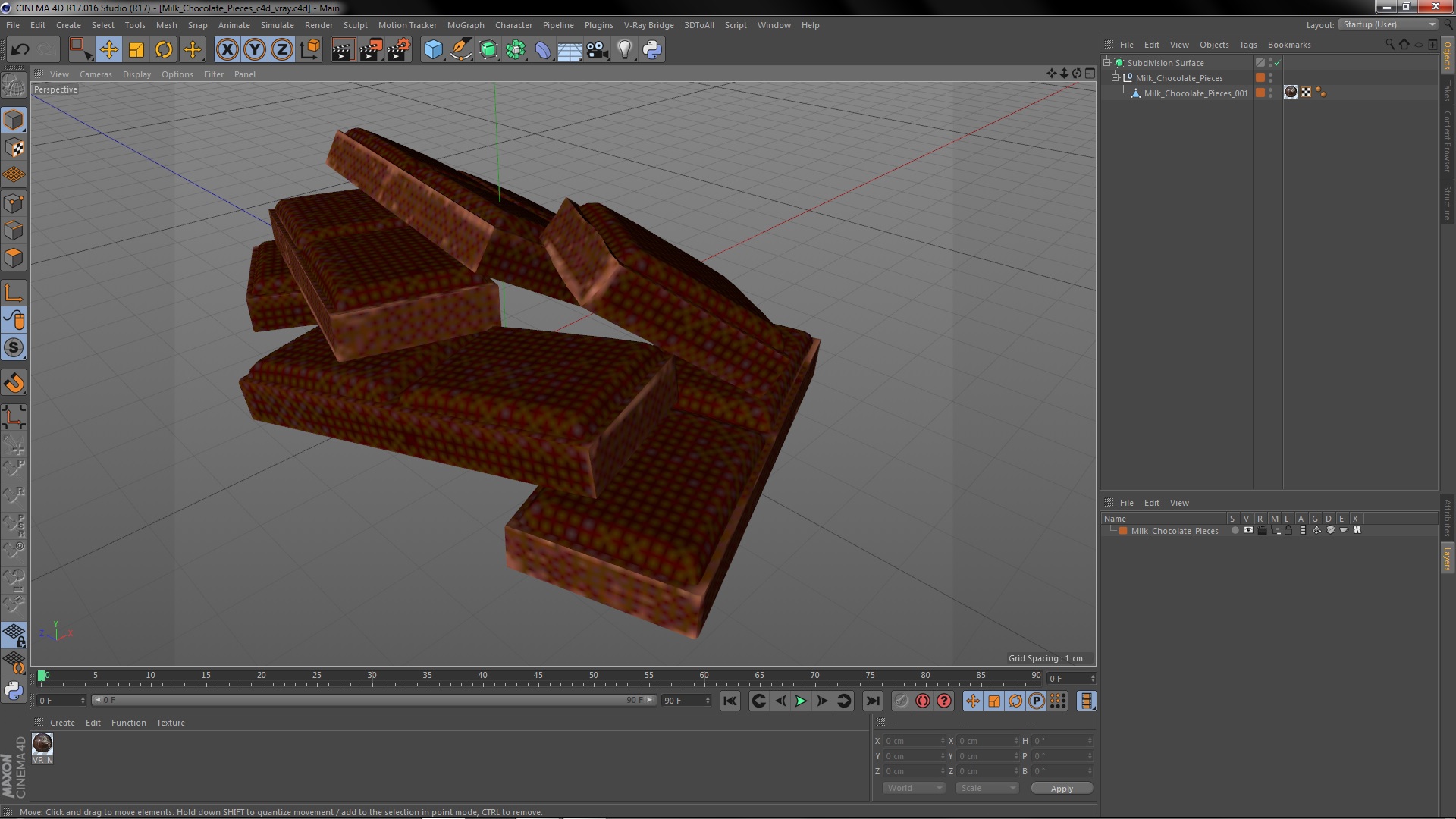Click UVW tag on Milk_Chocolate_Pieces_001
The height and width of the screenshot is (819, 1456).
click(1306, 93)
